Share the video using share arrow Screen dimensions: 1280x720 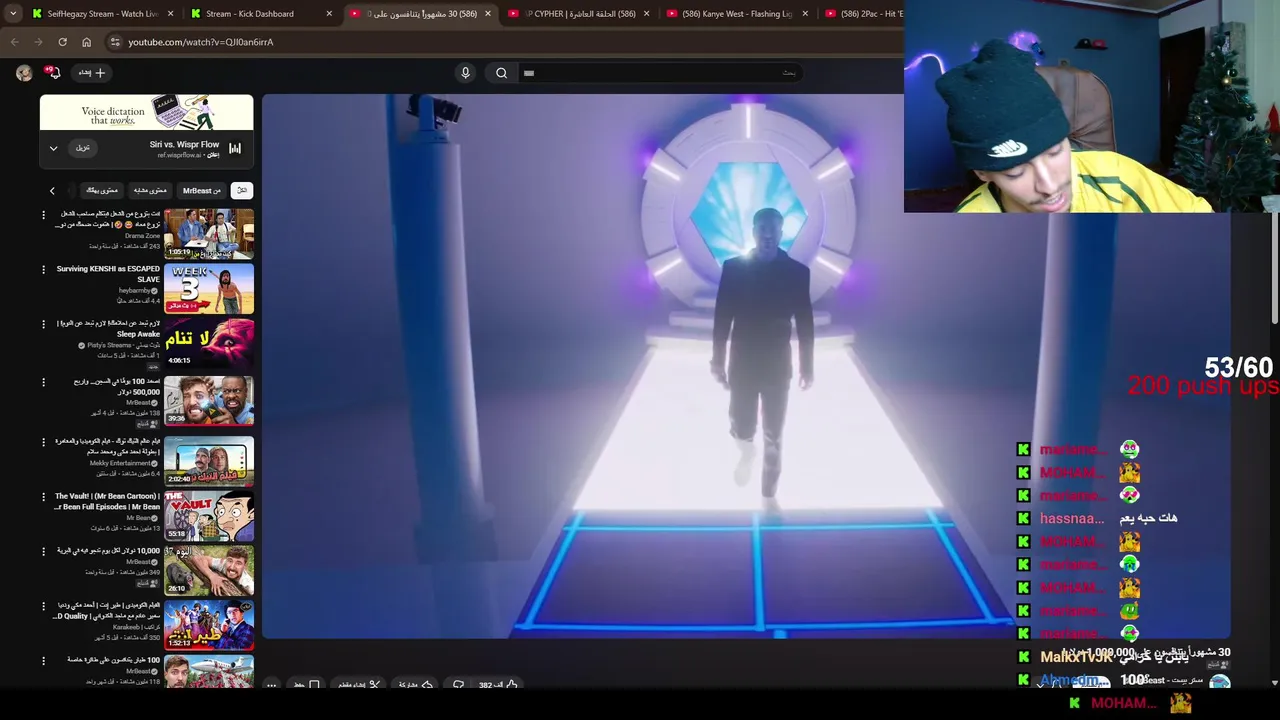coord(415,684)
